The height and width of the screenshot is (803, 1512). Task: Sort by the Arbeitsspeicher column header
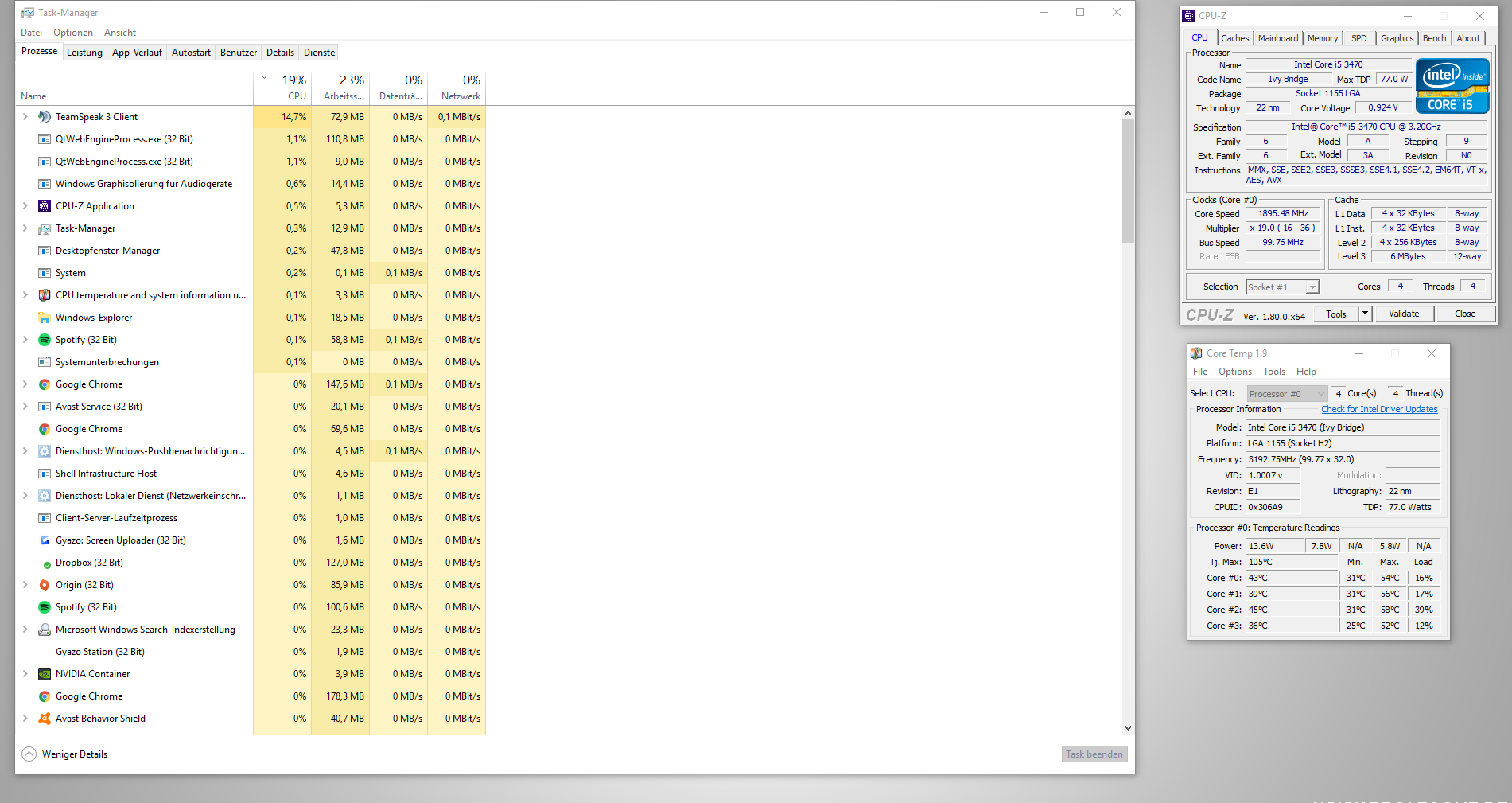point(340,87)
